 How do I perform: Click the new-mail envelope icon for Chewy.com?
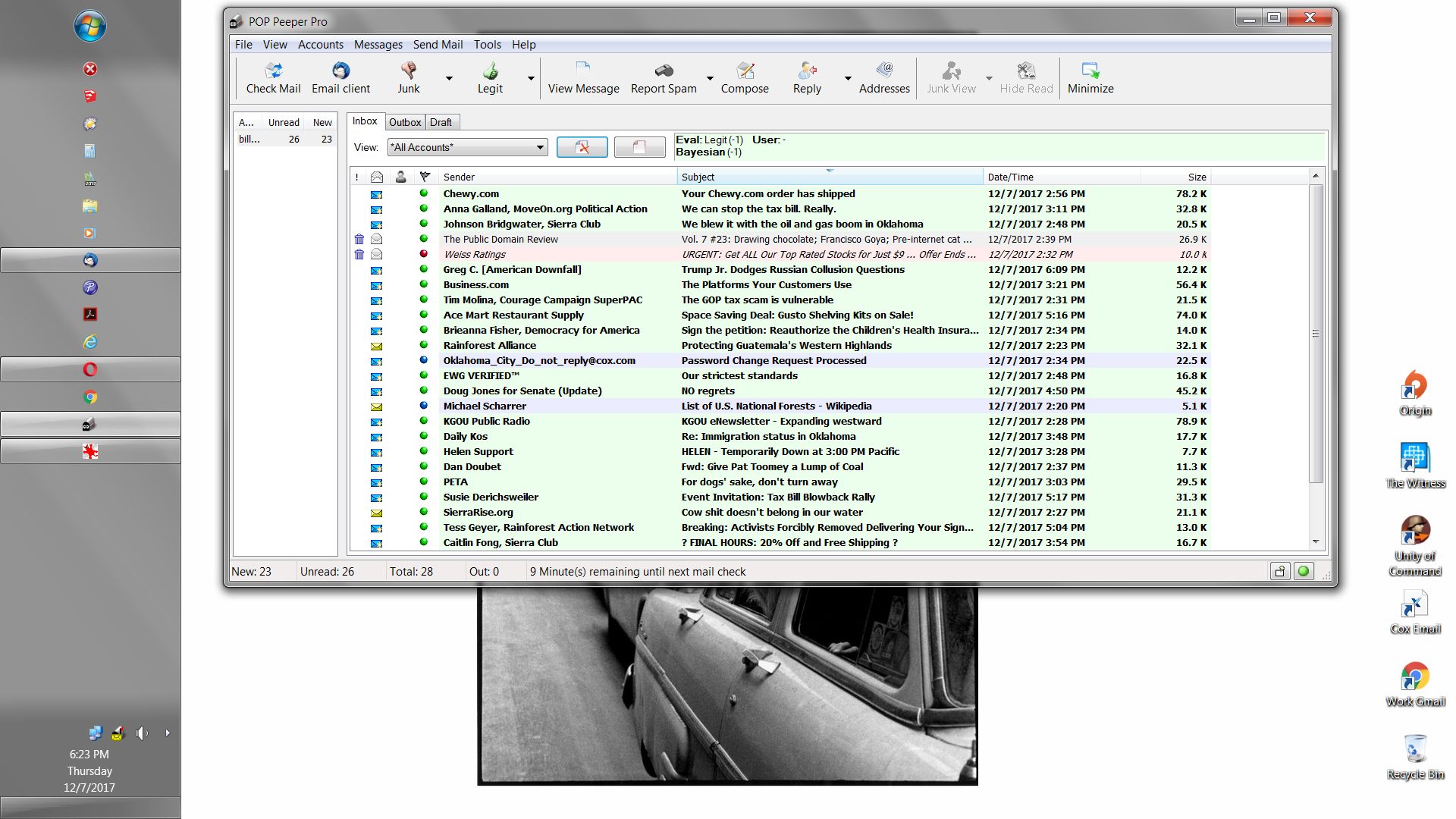(376, 194)
